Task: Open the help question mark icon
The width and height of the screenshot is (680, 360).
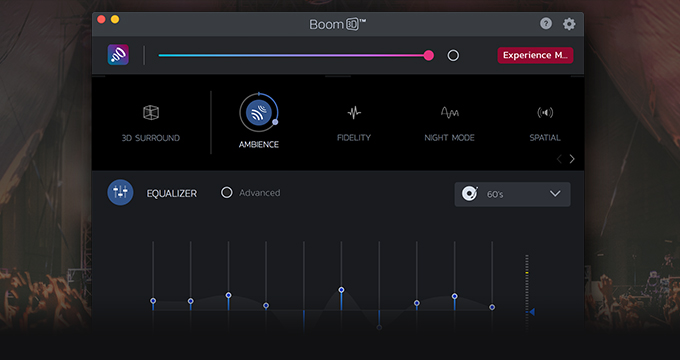Action: (546, 23)
